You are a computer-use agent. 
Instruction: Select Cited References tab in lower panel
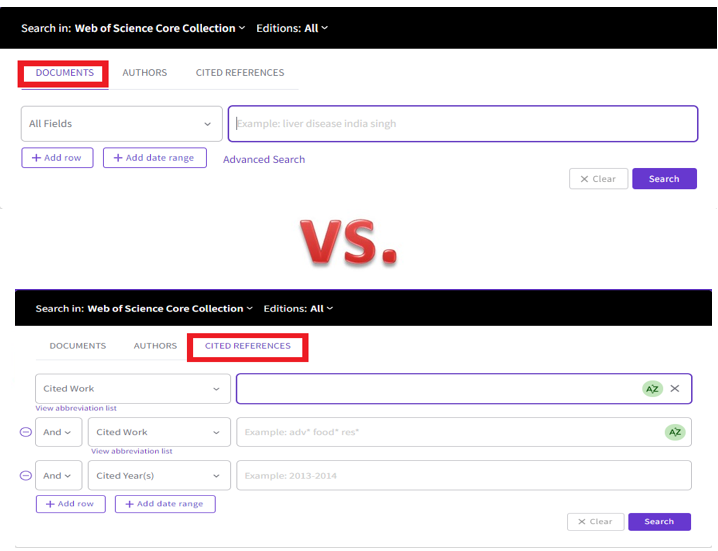pyautogui.click(x=248, y=346)
